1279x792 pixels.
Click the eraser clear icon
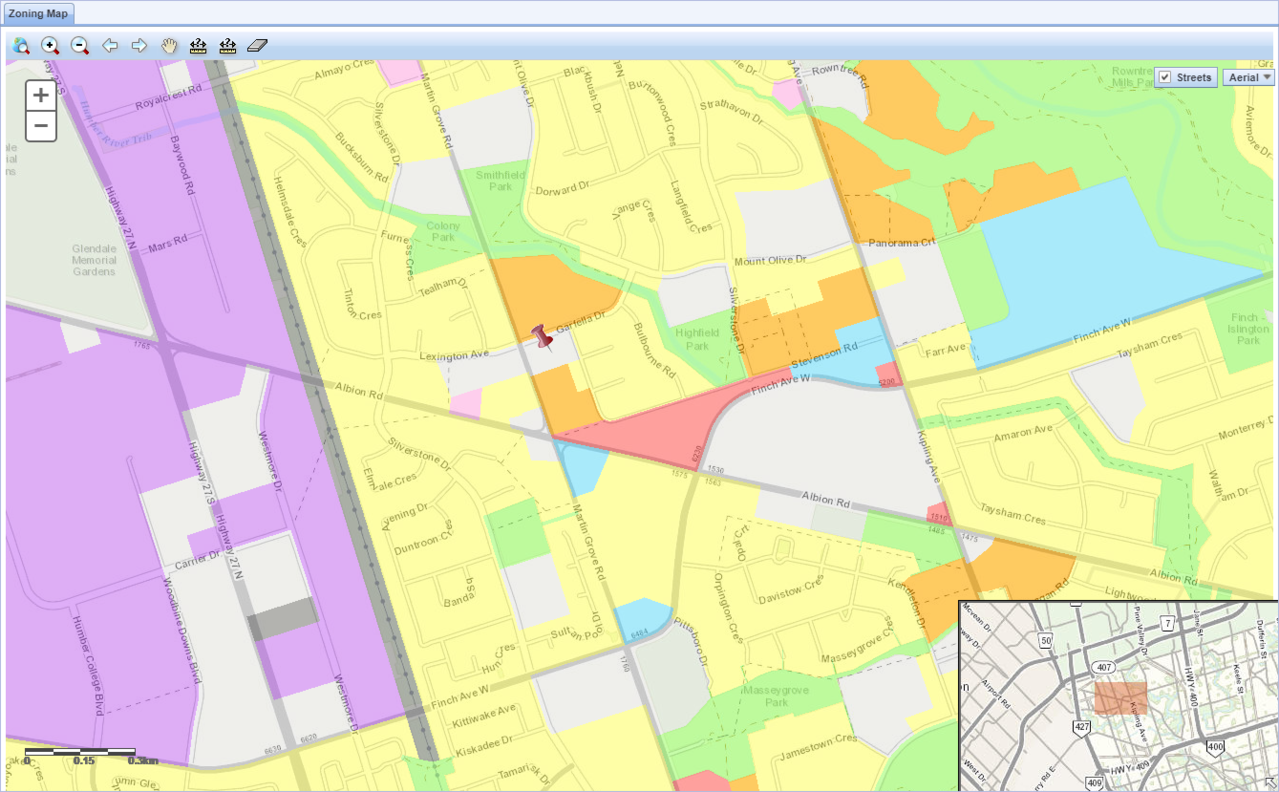258,46
